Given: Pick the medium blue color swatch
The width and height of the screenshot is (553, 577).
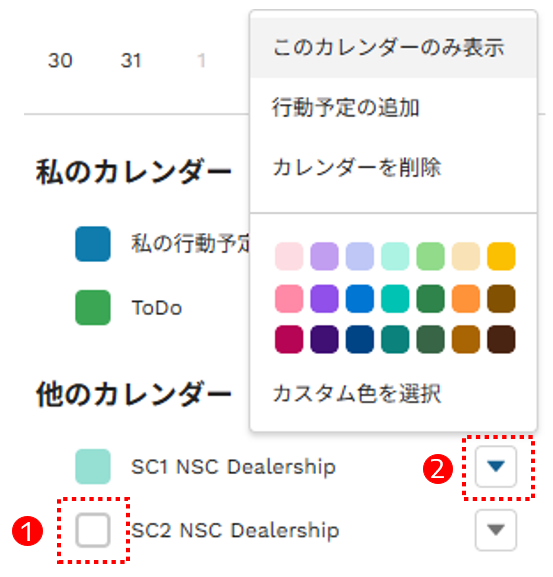Looking at the screenshot, I should 360,298.
